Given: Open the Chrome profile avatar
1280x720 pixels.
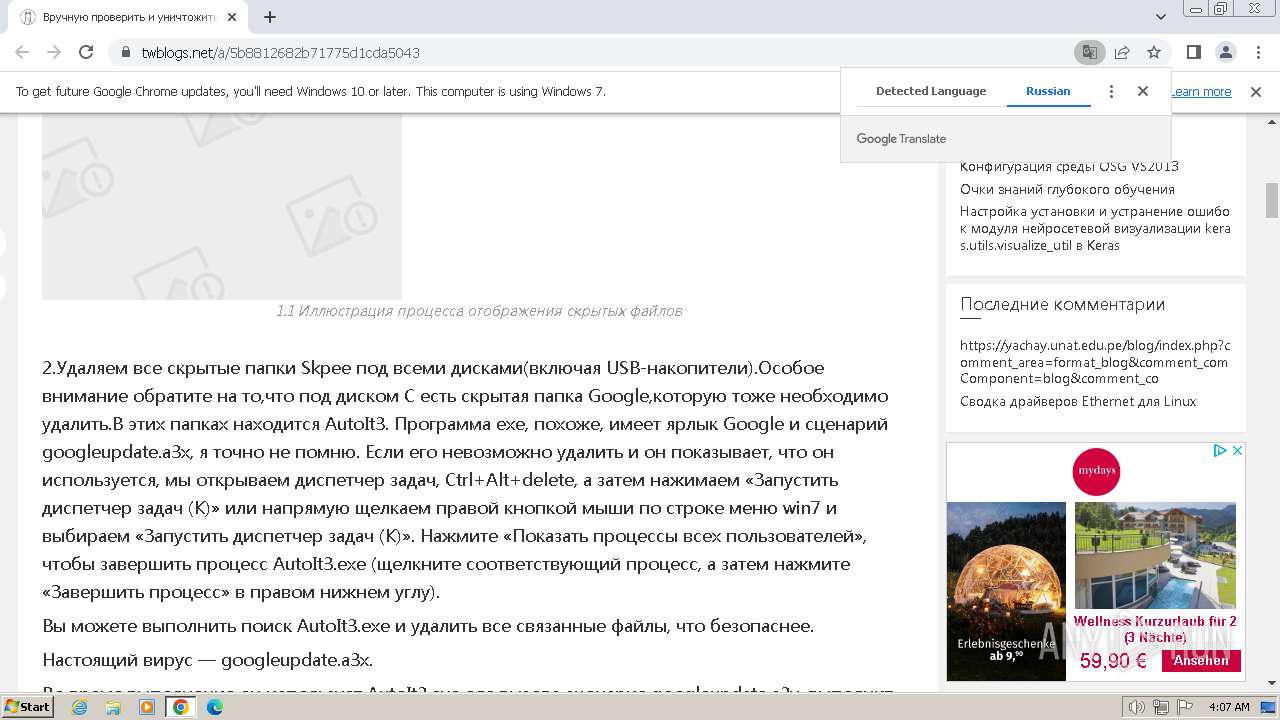Looking at the screenshot, I should click(x=1226, y=52).
